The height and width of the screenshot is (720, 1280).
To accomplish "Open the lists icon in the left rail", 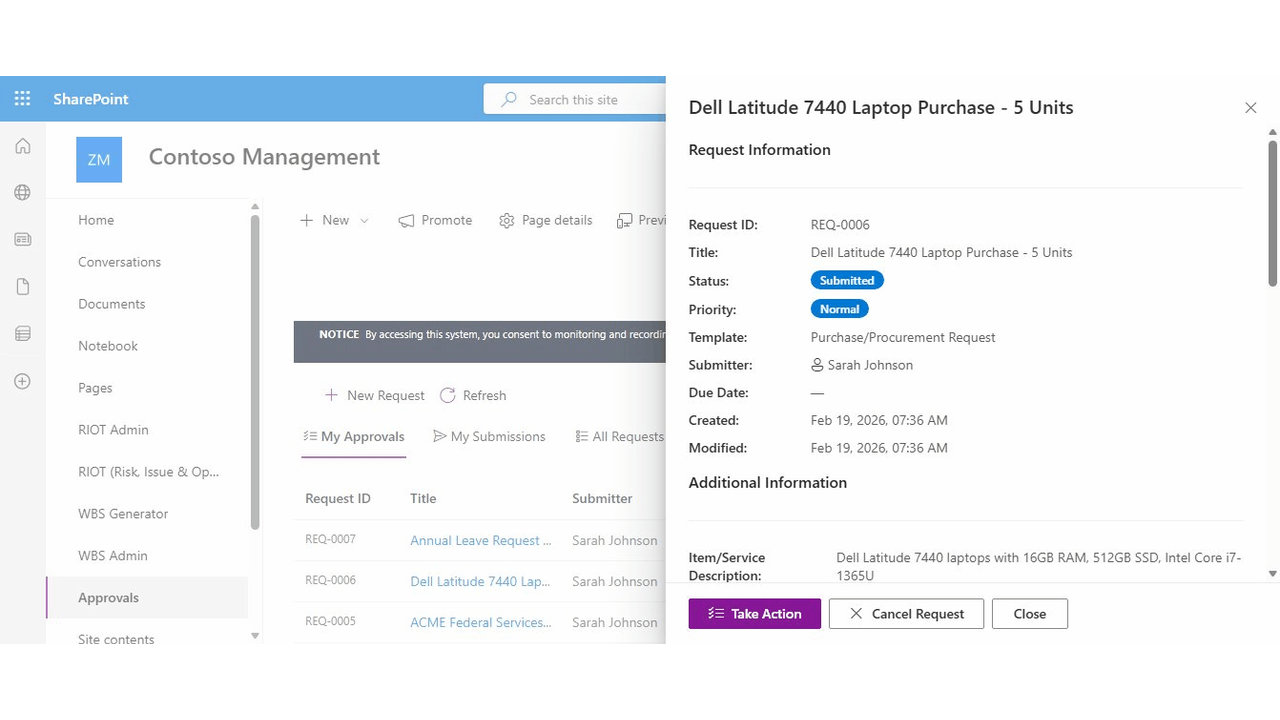I will [x=22, y=333].
